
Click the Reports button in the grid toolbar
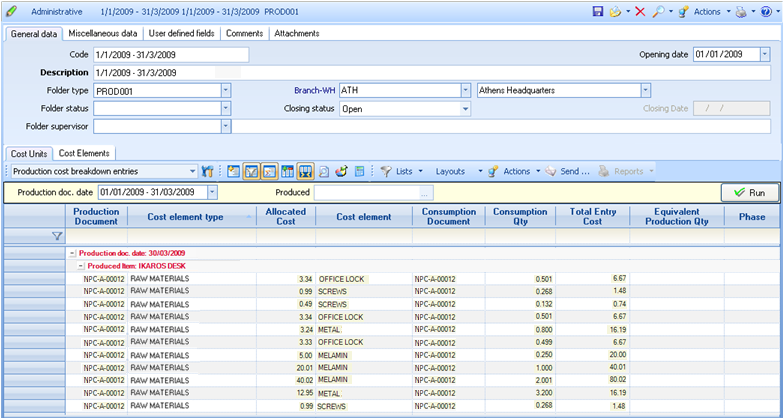[x=626, y=171]
